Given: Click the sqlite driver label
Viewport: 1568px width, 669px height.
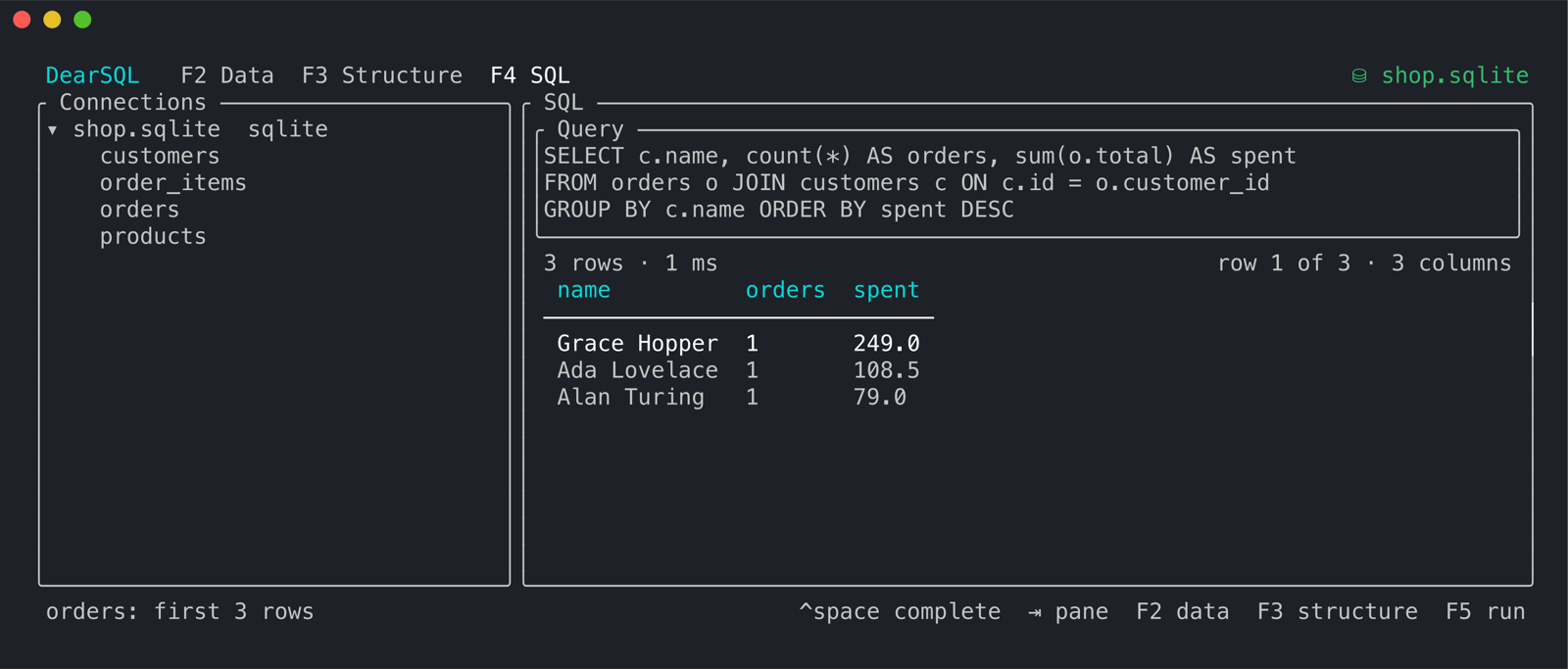Looking at the screenshot, I should pos(288,129).
